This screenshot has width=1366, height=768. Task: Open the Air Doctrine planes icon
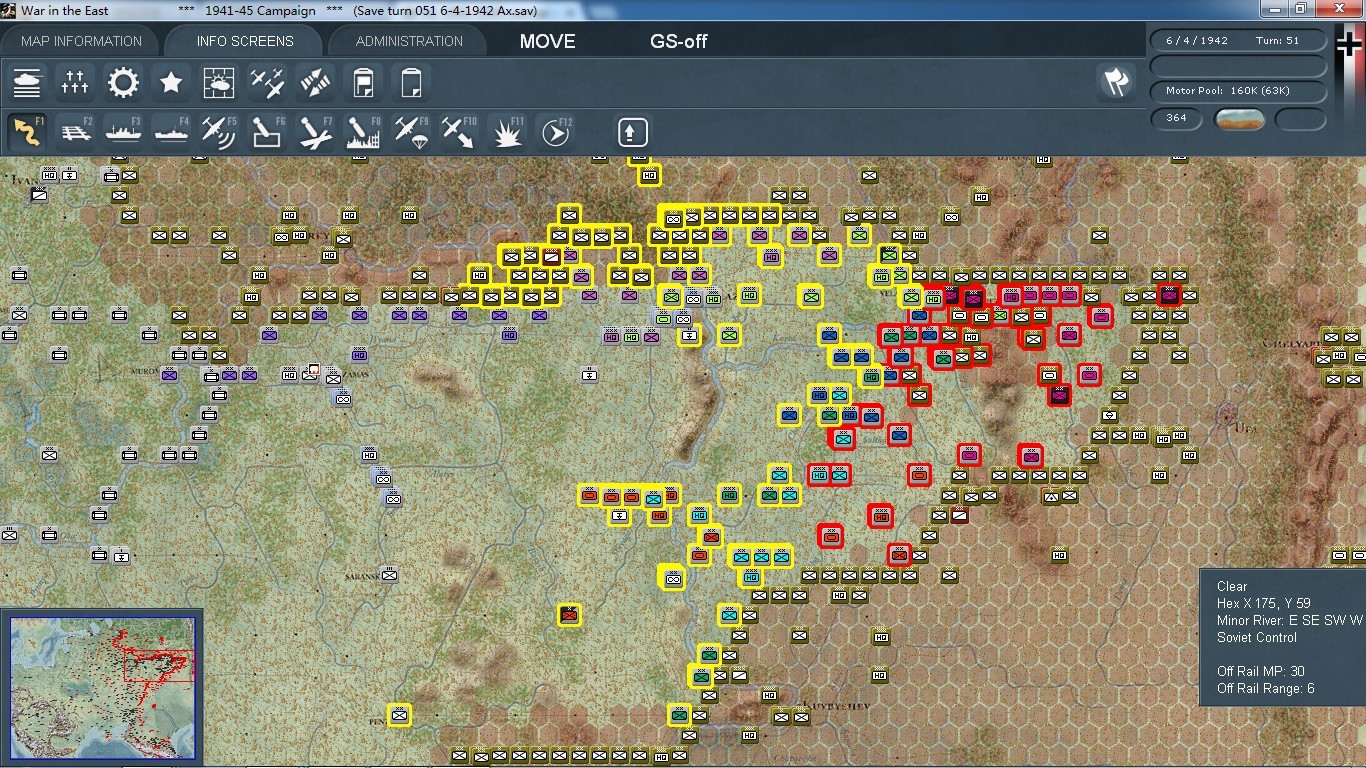(267, 82)
